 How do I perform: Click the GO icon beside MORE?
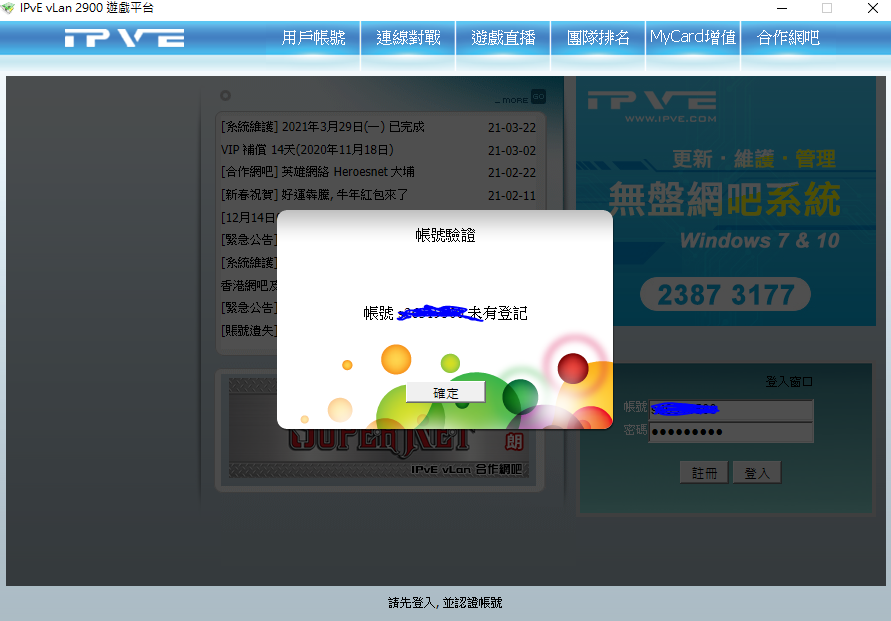[x=538, y=97]
